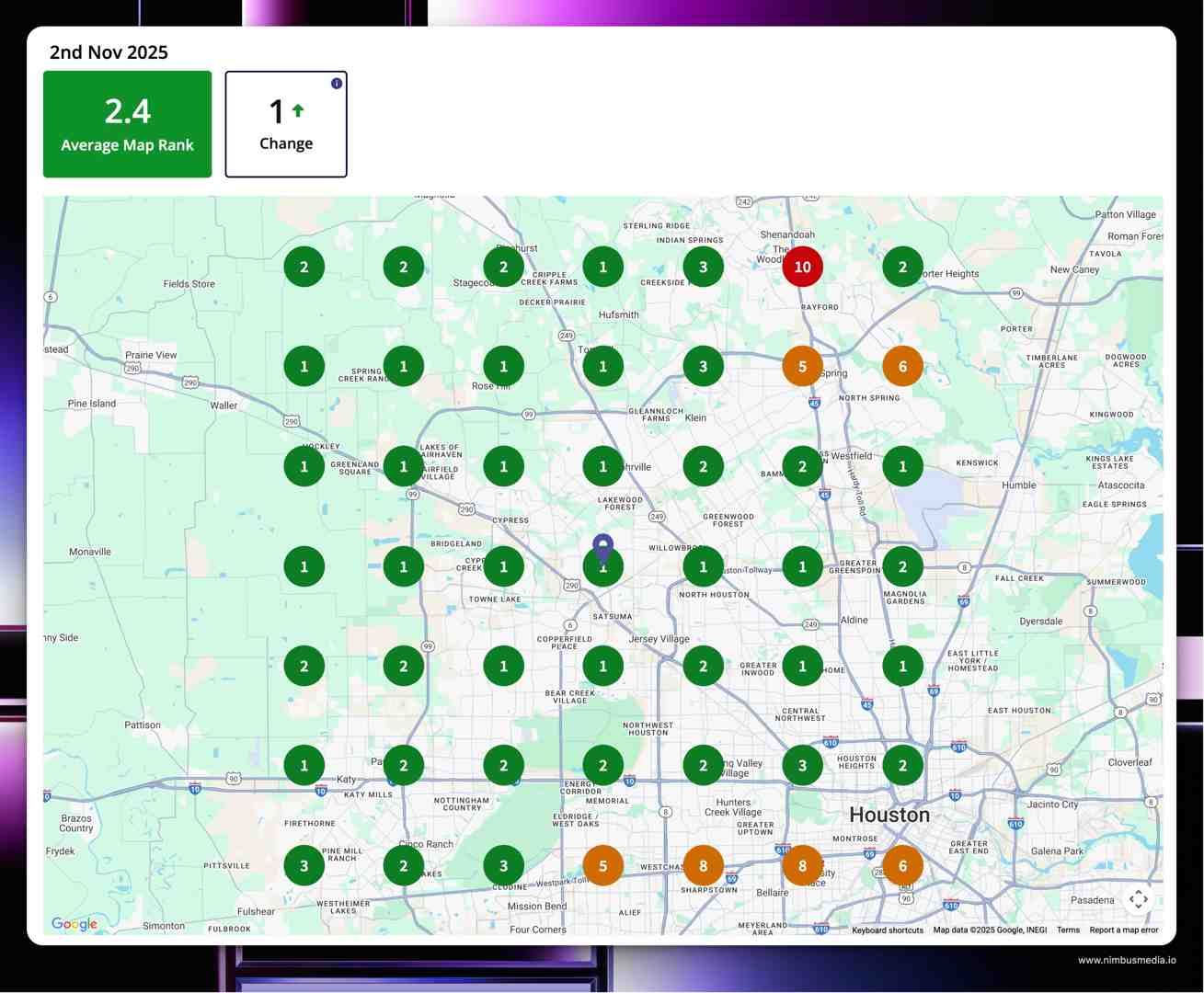
Task: Click the Google logo on the map
Action: [x=75, y=924]
